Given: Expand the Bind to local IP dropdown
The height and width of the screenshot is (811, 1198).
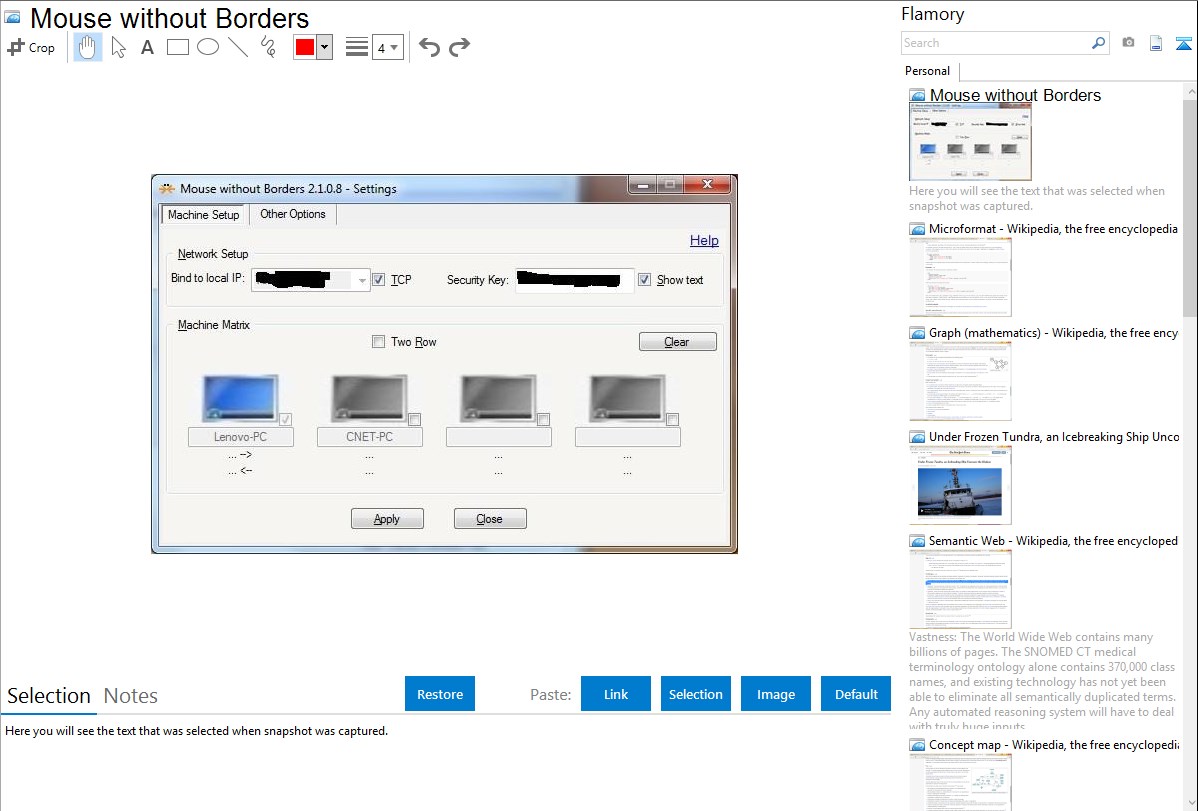Looking at the screenshot, I should pos(362,281).
